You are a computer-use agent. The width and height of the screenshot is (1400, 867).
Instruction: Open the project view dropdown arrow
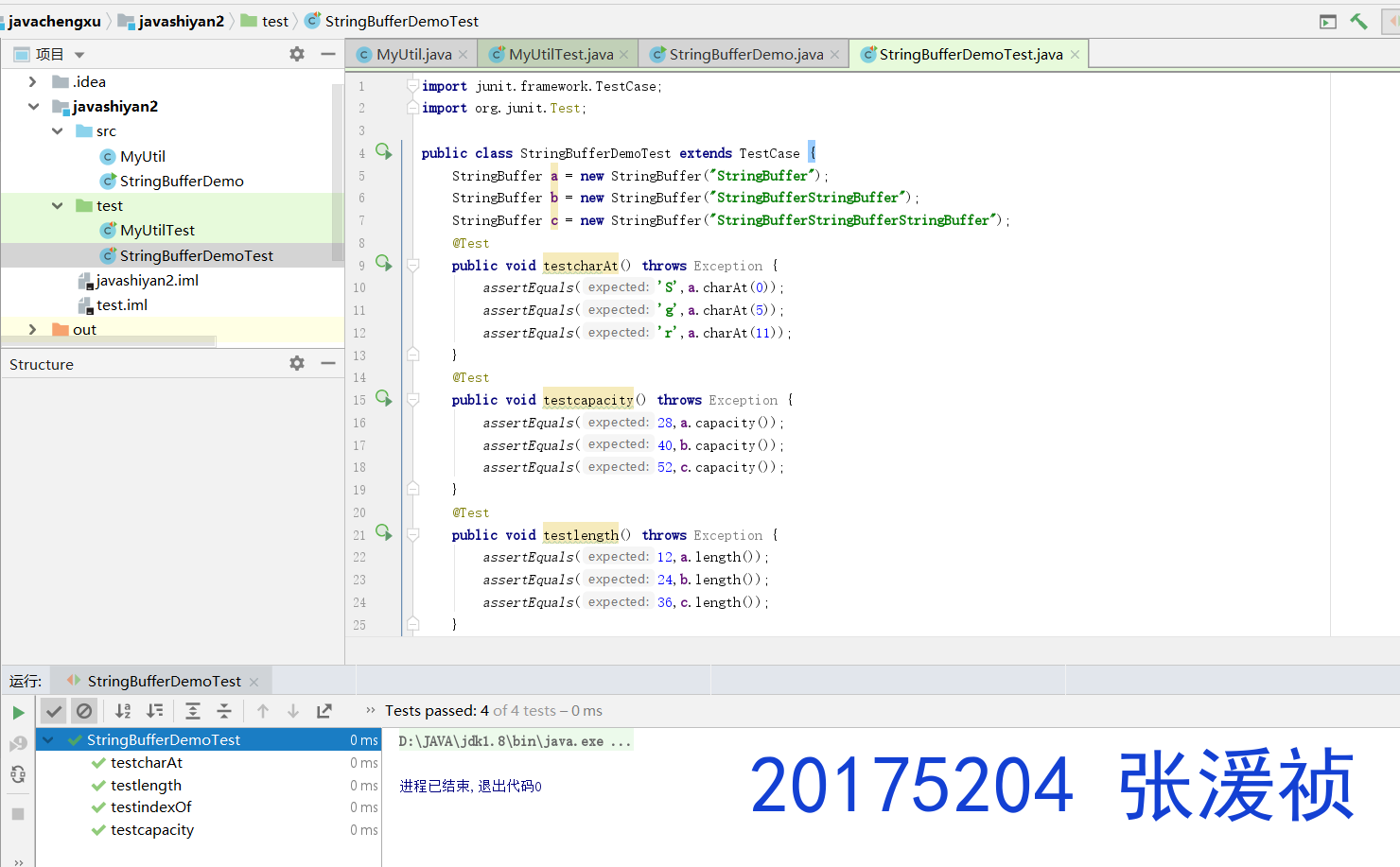pos(79,55)
